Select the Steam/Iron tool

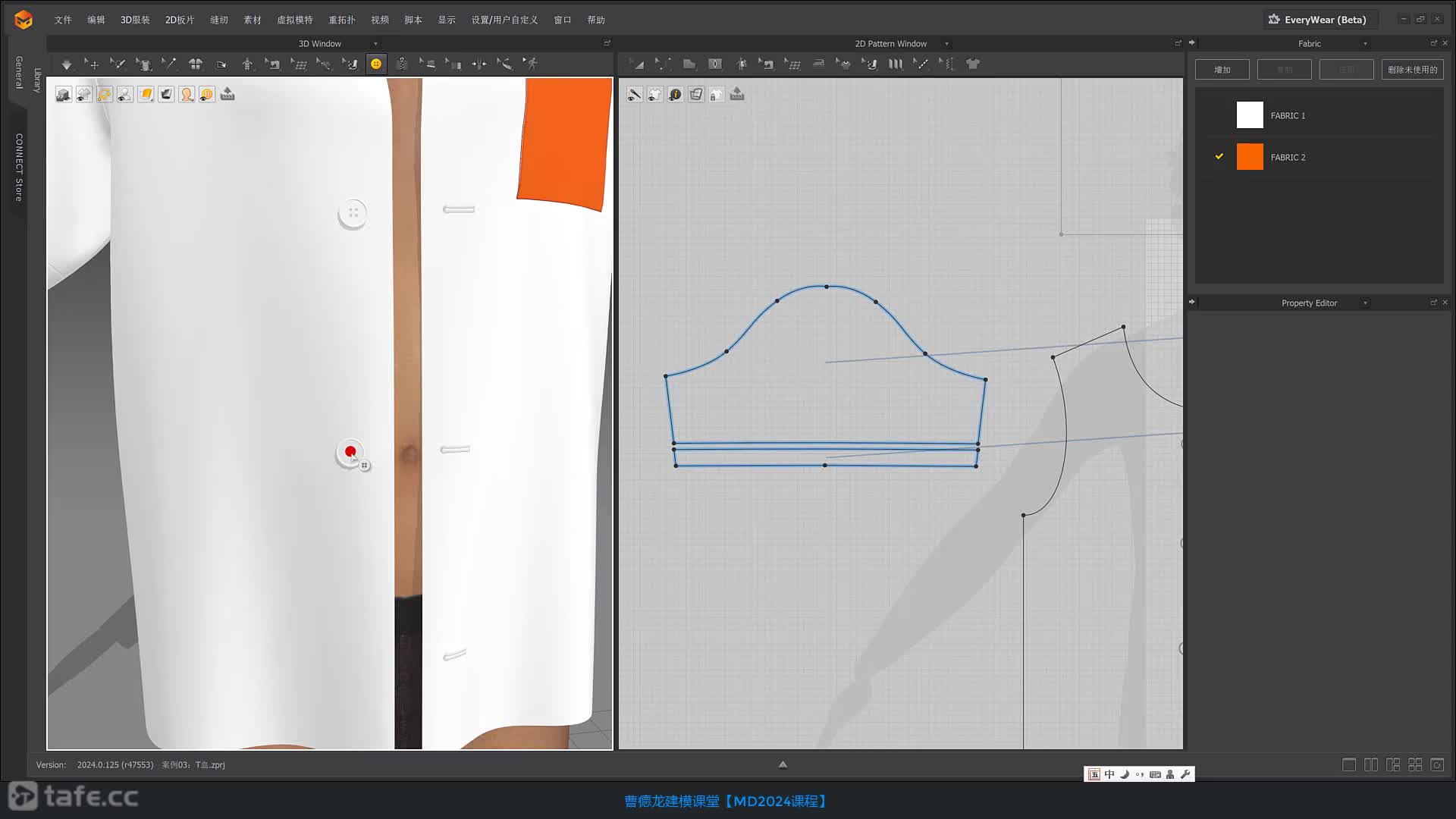coord(818,64)
